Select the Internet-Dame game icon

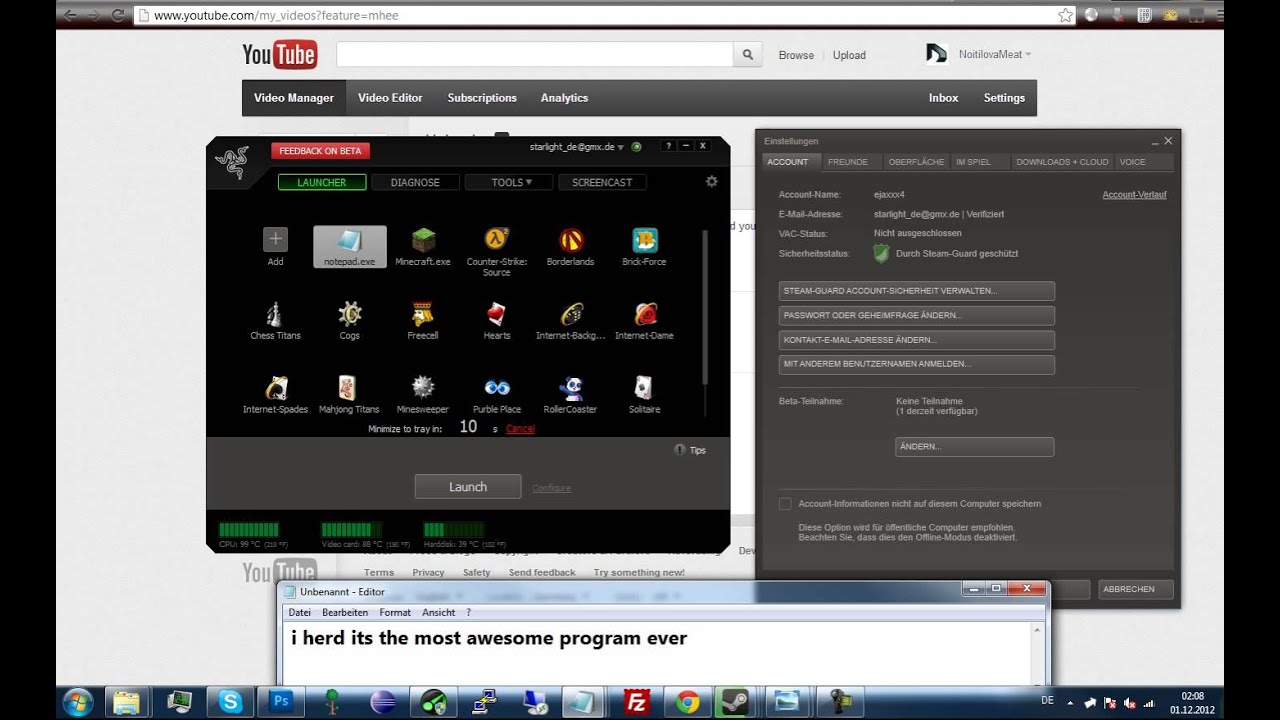coord(644,320)
